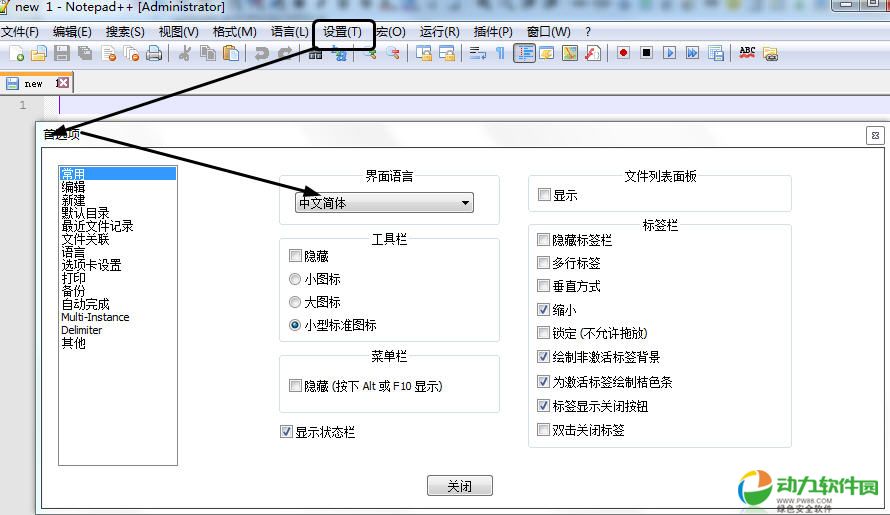Select the 大图标 radio button

[295, 302]
